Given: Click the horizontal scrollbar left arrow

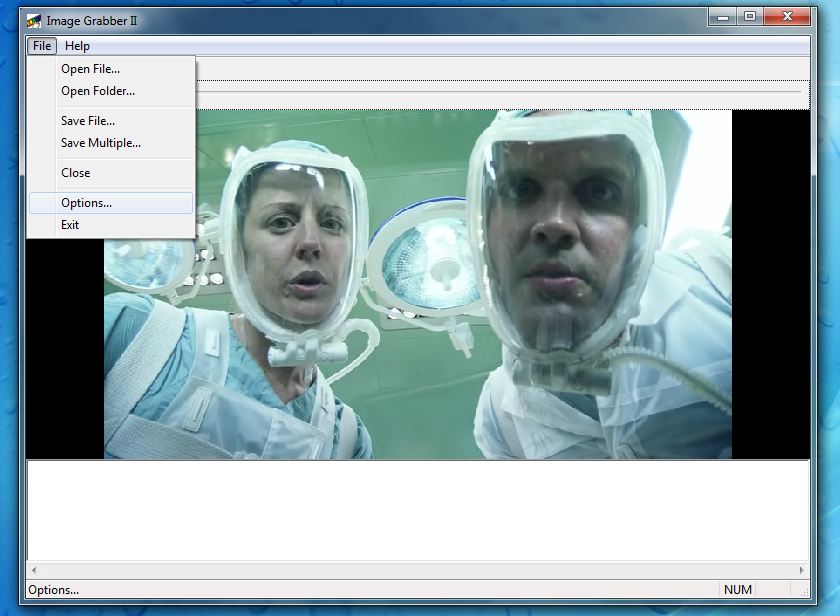Looking at the screenshot, I should point(34,570).
